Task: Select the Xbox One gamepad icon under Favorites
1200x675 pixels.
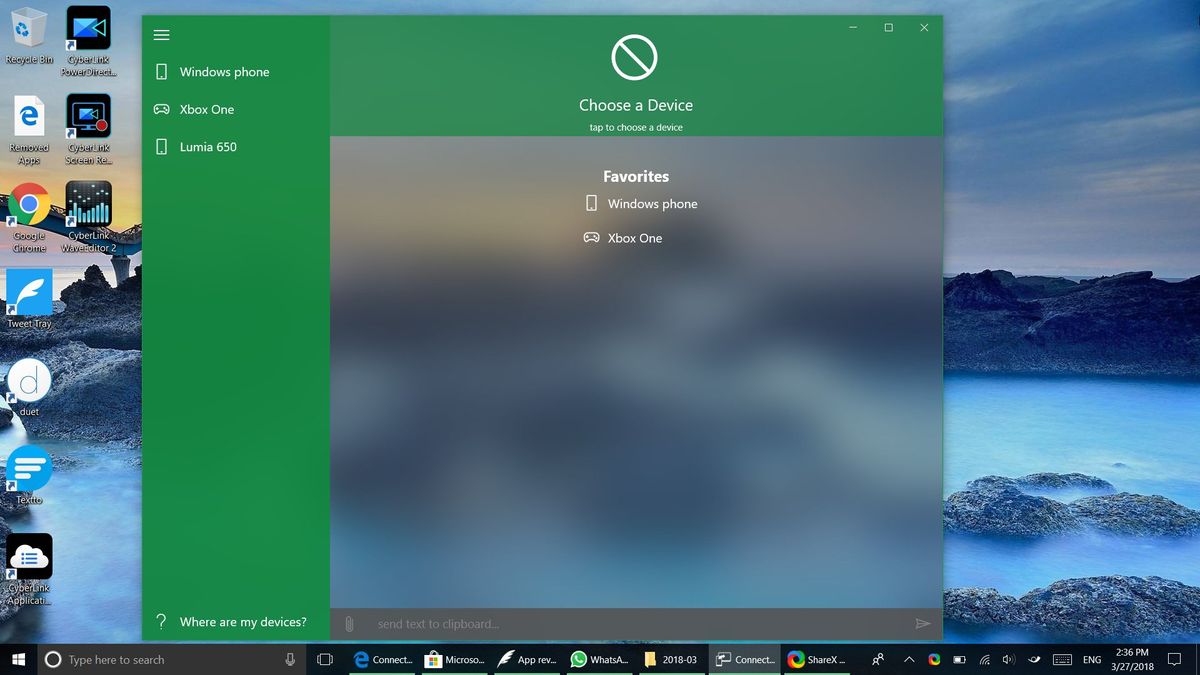Action: click(x=591, y=238)
